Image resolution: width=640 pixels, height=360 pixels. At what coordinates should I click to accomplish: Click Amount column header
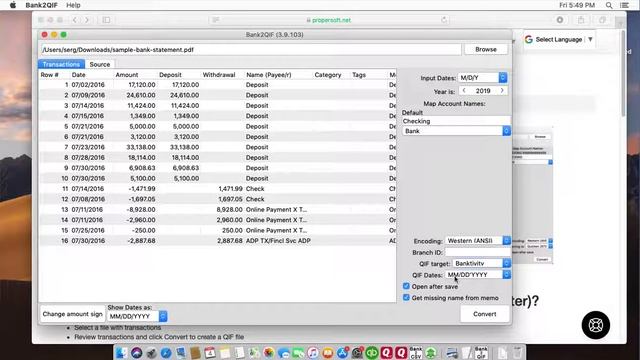pyautogui.click(x=127, y=75)
